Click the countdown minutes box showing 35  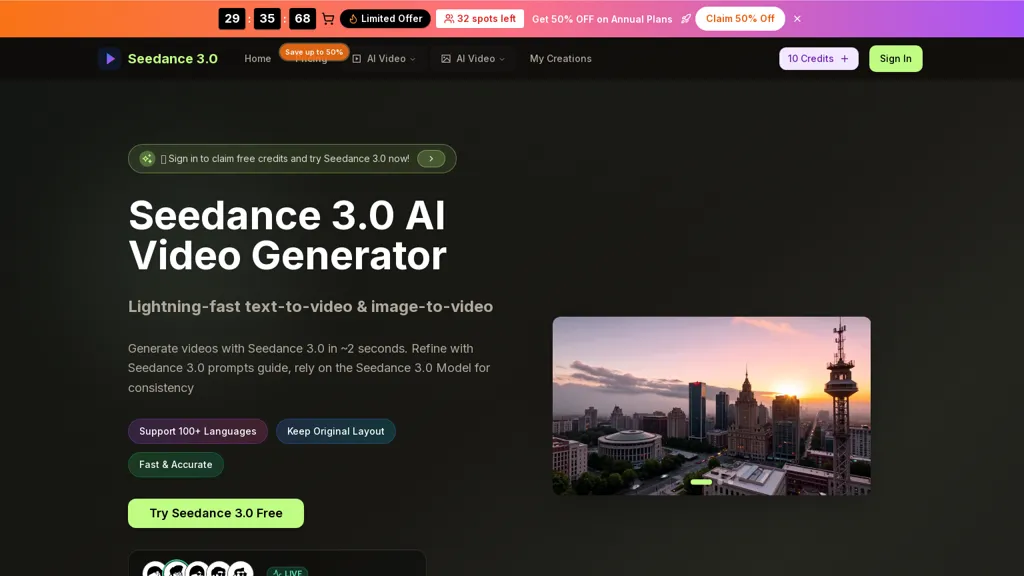[x=267, y=19]
